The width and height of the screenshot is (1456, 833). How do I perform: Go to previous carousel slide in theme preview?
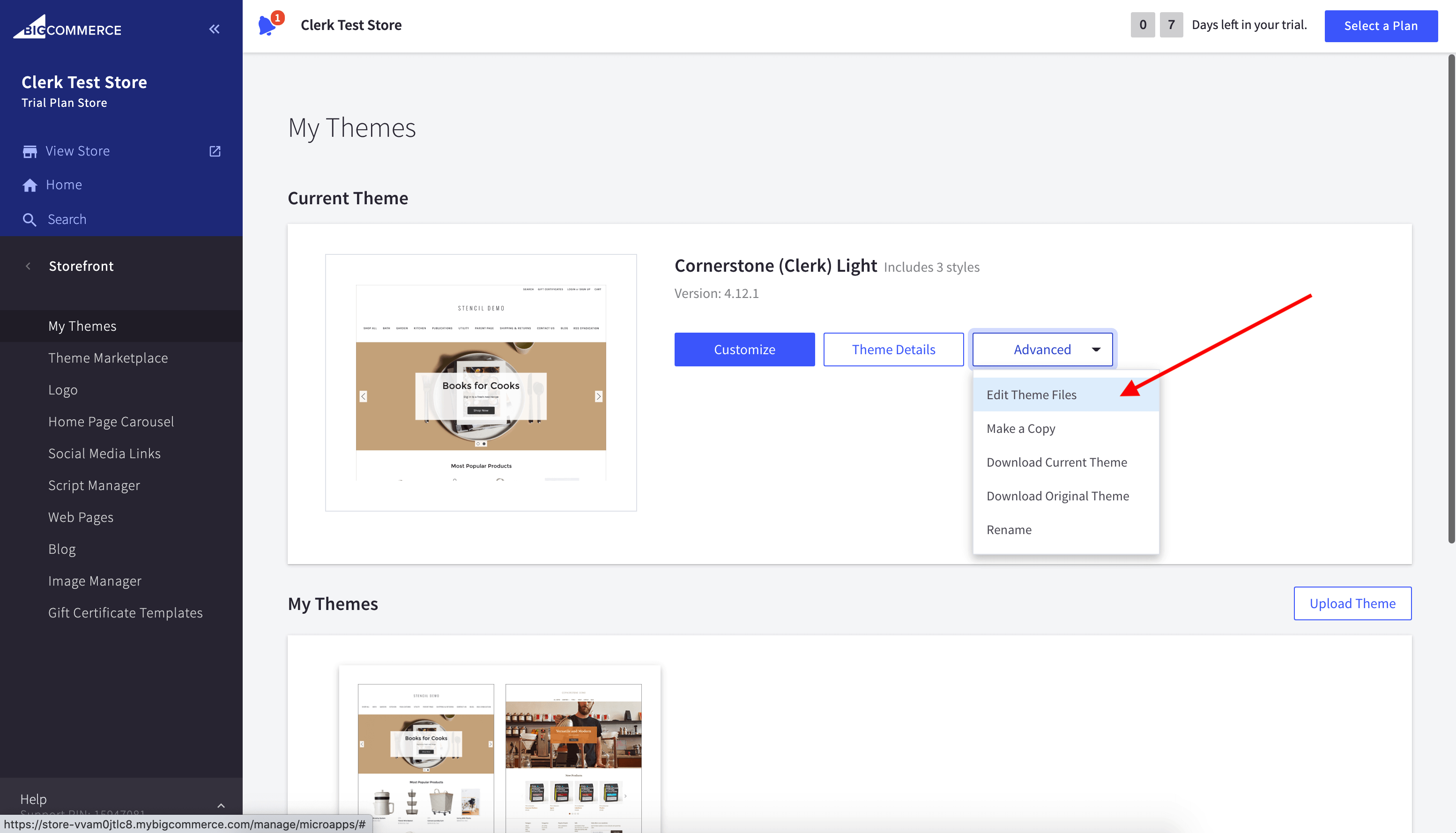(363, 396)
